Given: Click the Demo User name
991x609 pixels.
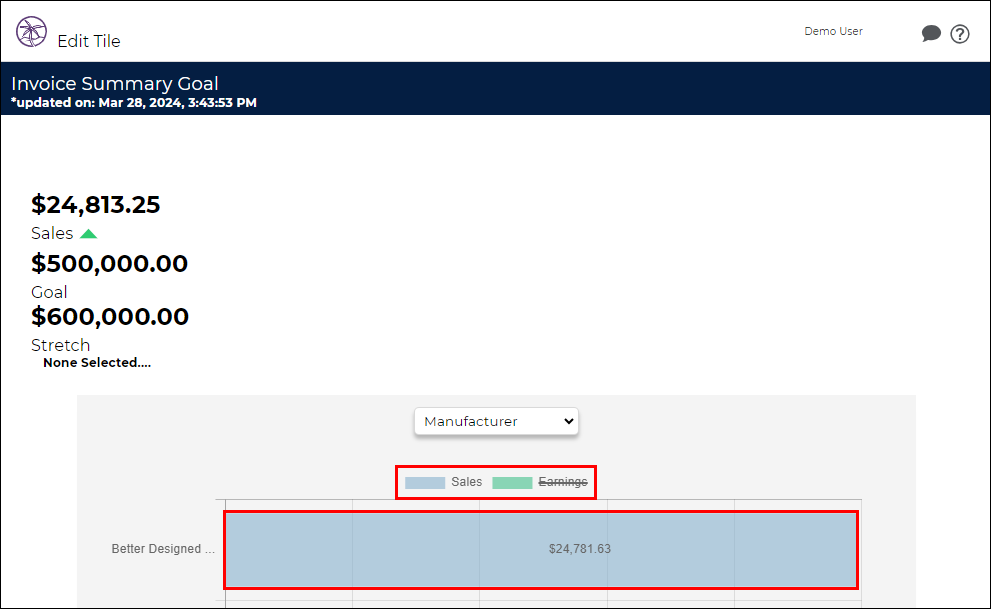Looking at the screenshot, I should (833, 32).
